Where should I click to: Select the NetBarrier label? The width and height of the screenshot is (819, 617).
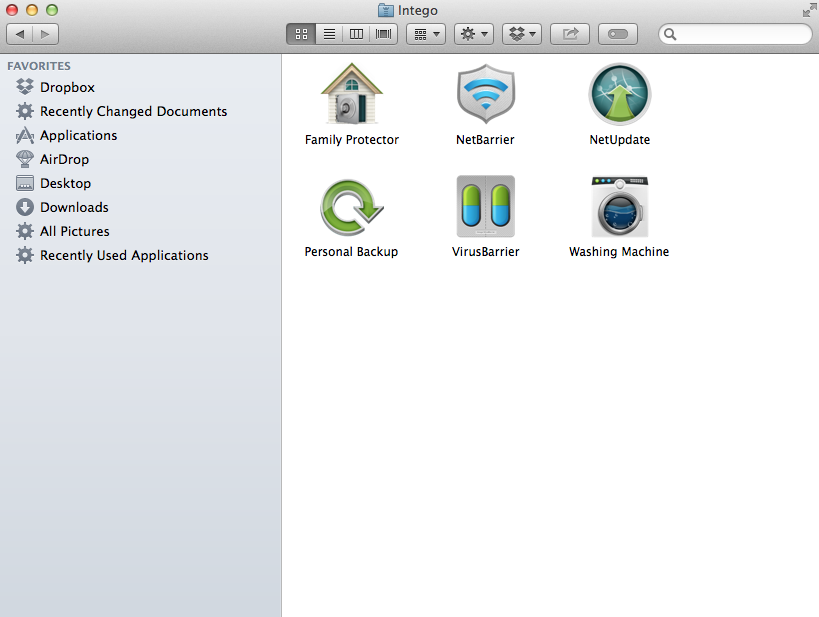[x=485, y=140]
